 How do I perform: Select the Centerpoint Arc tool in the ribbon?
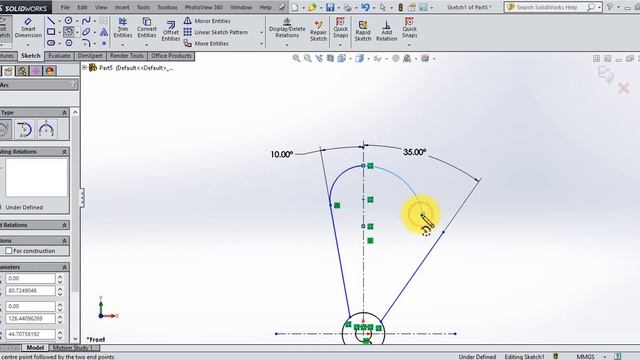(x=69, y=31)
